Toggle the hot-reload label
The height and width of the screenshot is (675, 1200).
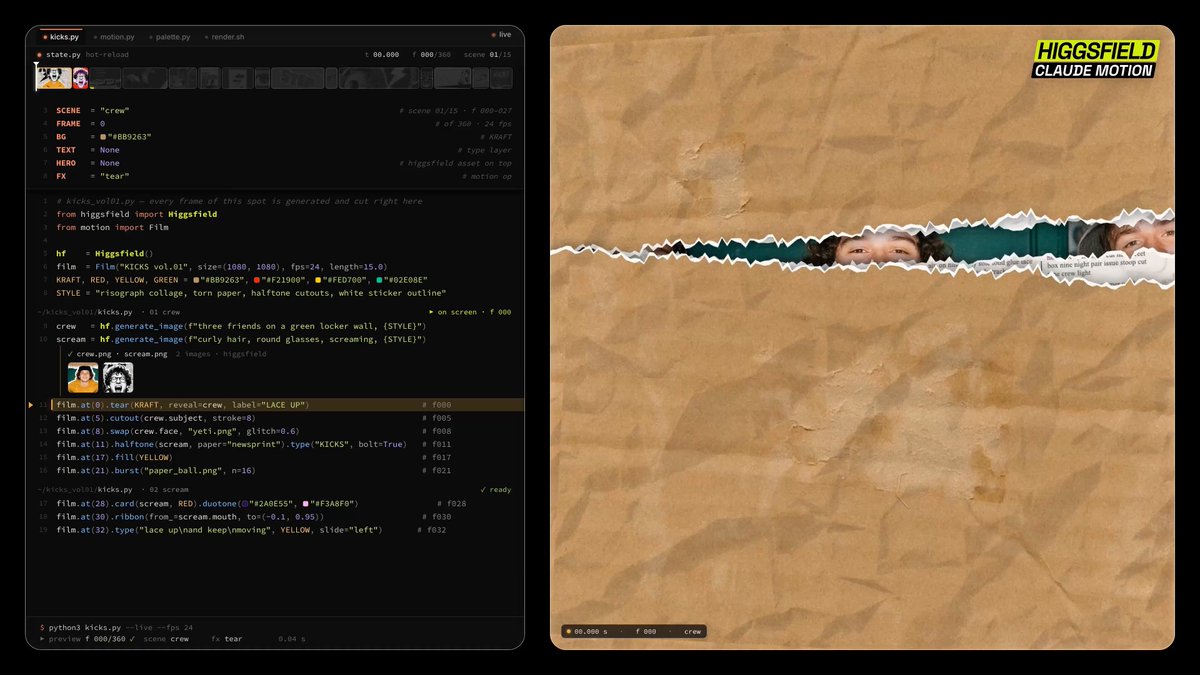(107, 54)
